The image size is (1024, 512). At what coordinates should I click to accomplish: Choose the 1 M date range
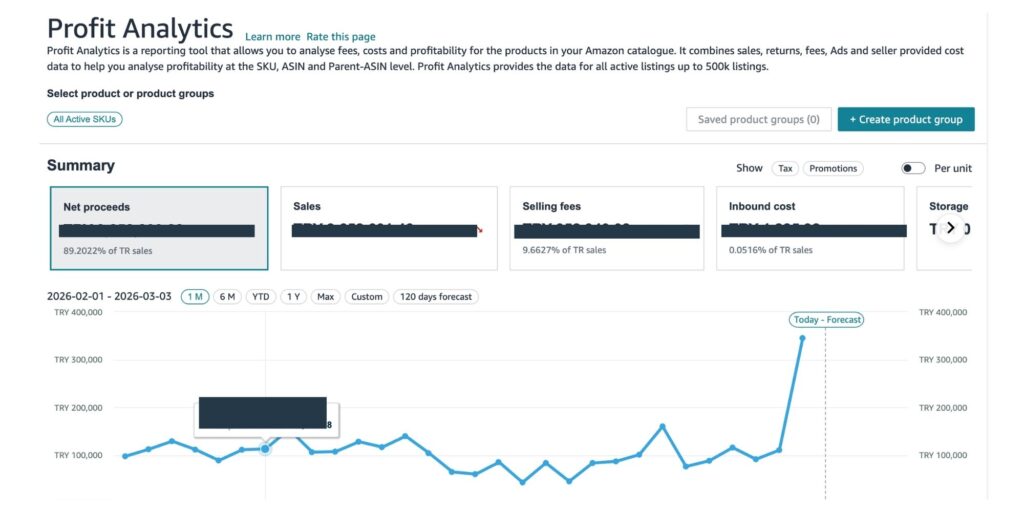tap(195, 296)
